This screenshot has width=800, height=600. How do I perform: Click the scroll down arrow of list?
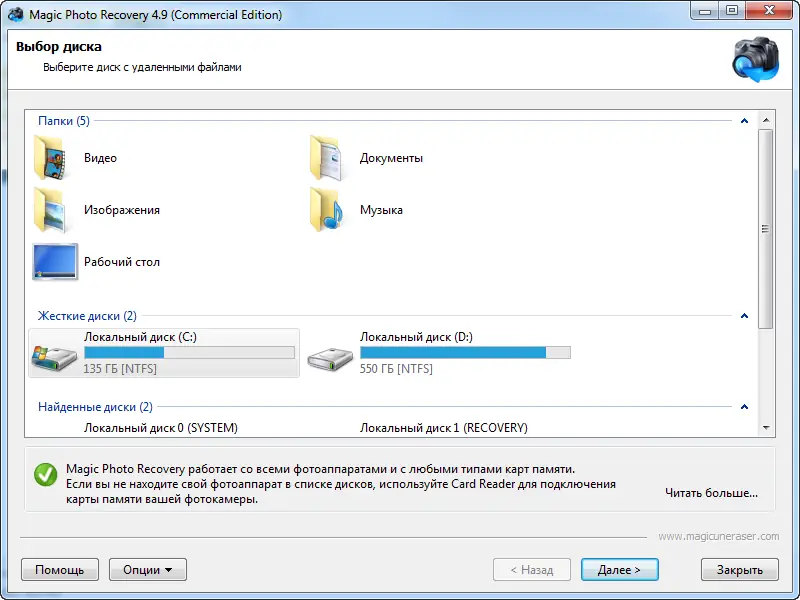coord(766,428)
